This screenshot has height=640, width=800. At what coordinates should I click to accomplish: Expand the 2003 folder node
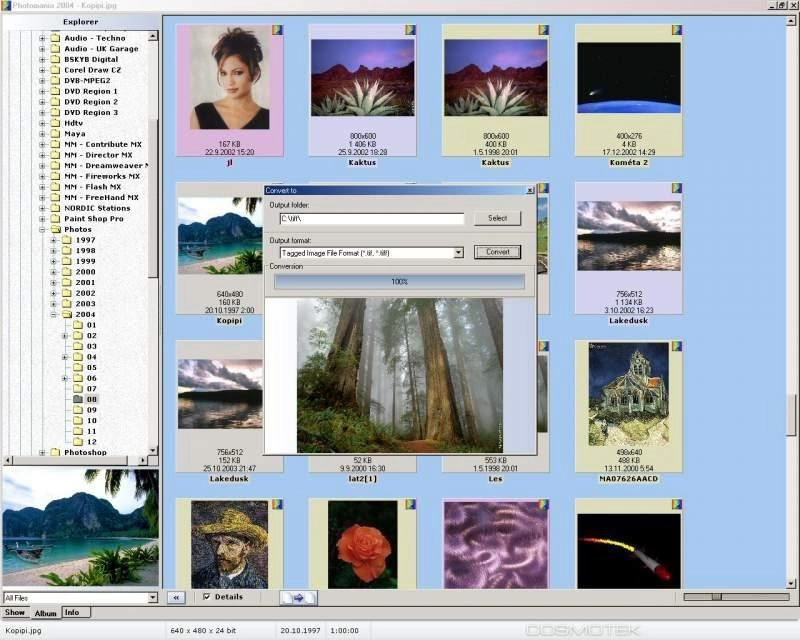[x=54, y=304]
